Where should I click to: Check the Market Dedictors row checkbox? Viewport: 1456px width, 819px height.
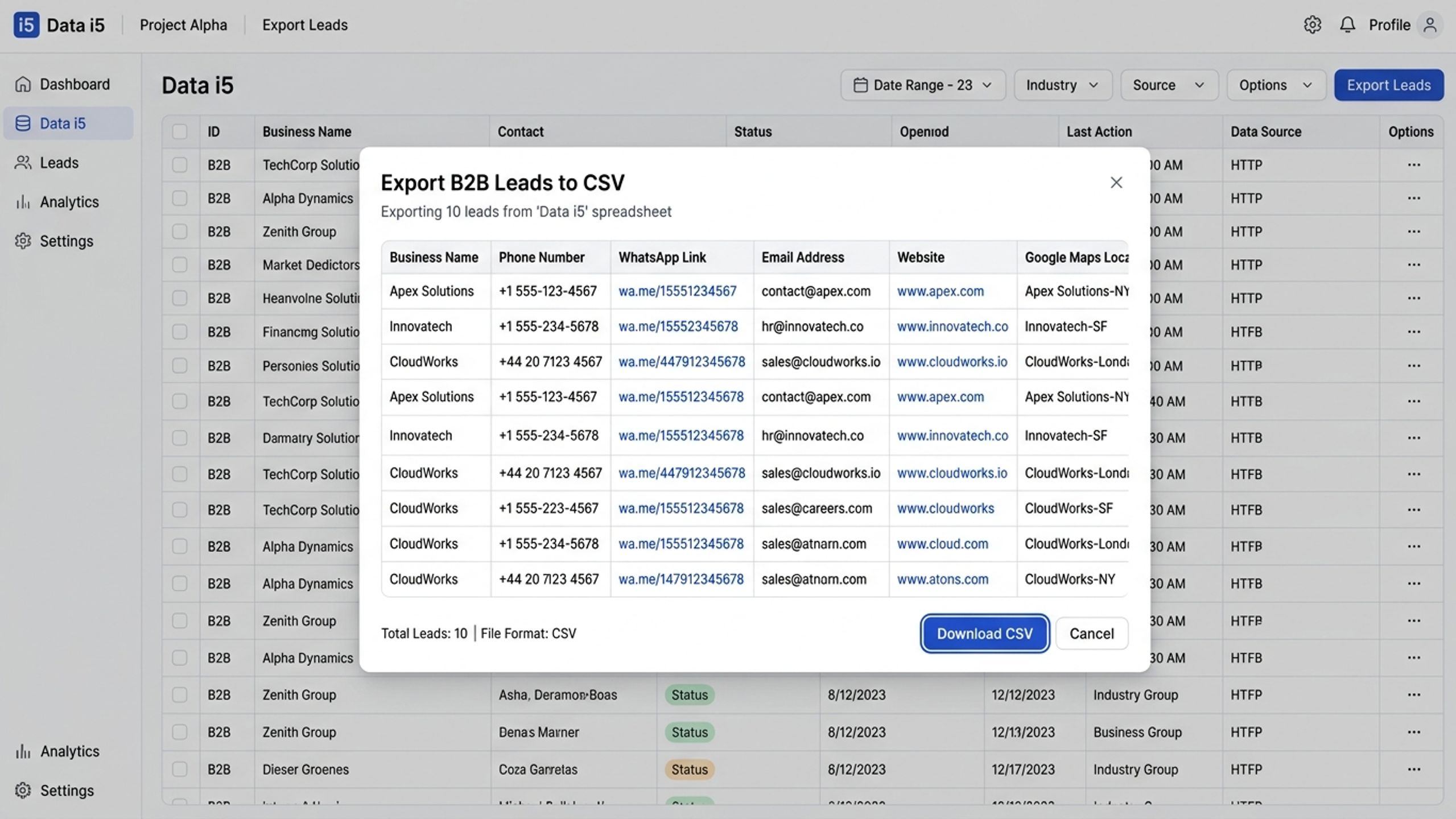180,265
